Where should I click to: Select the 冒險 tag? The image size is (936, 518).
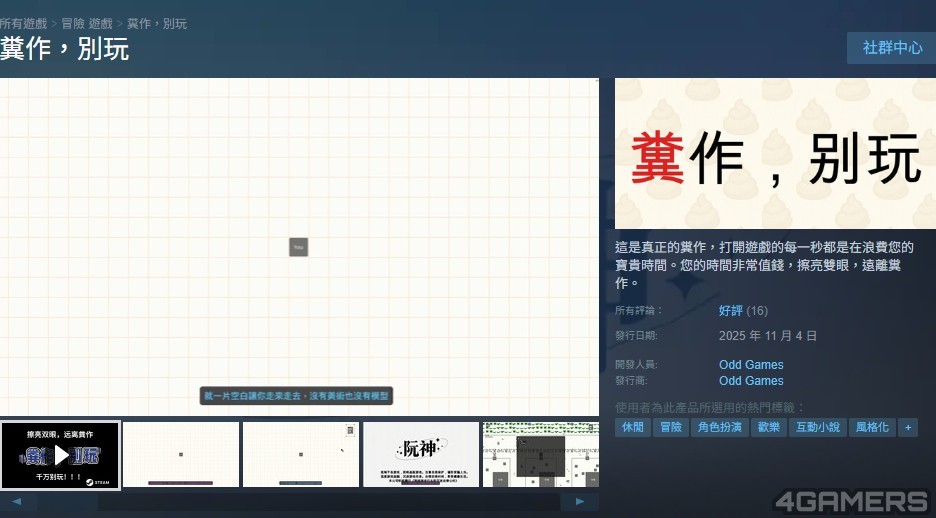[669, 427]
